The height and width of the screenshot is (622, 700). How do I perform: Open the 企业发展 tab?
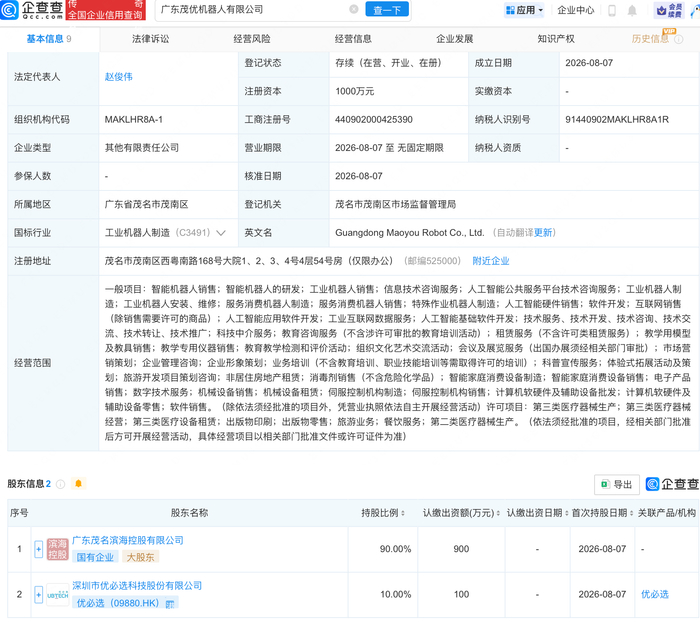(454, 39)
